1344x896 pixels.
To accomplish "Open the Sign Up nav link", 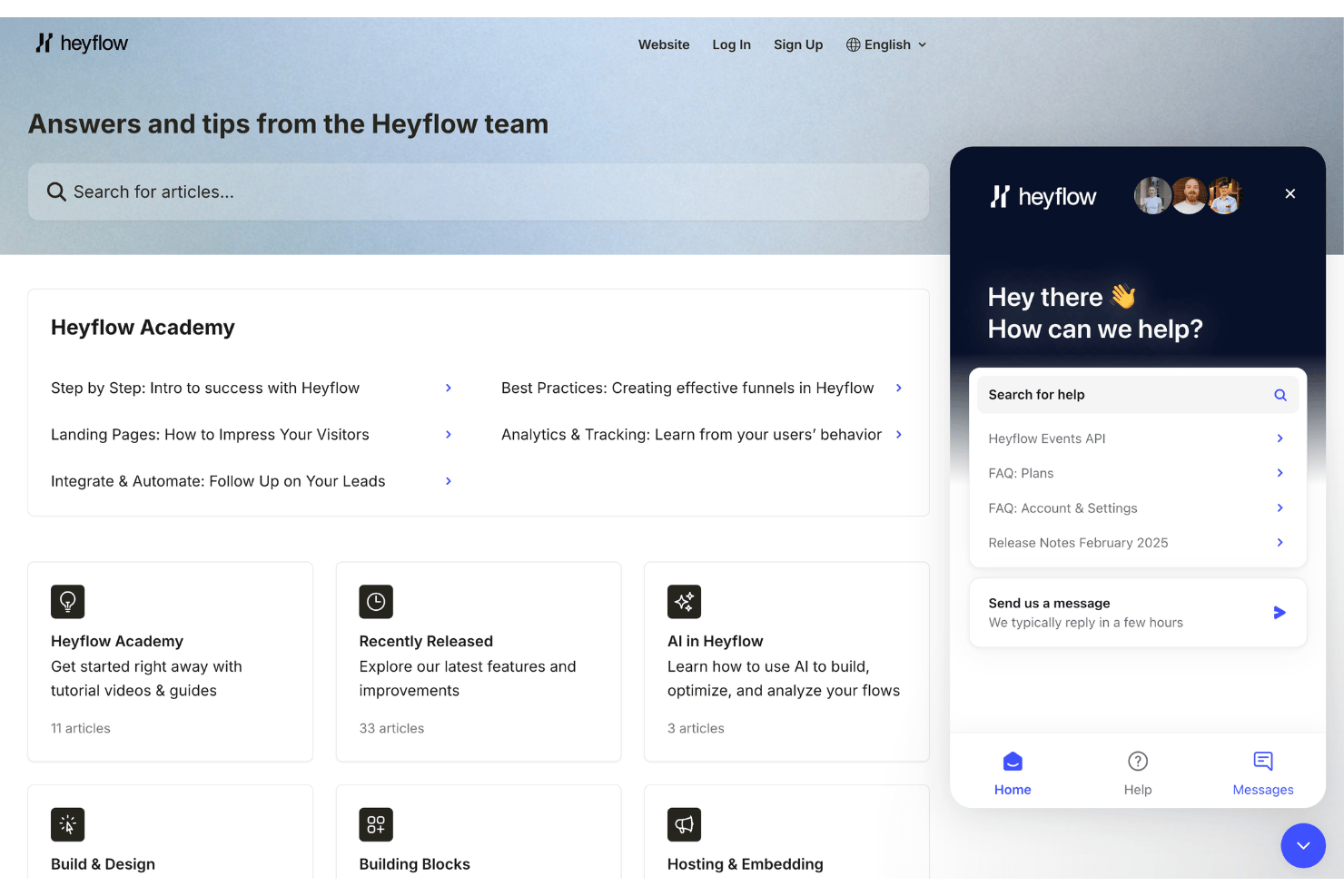I will [798, 44].
